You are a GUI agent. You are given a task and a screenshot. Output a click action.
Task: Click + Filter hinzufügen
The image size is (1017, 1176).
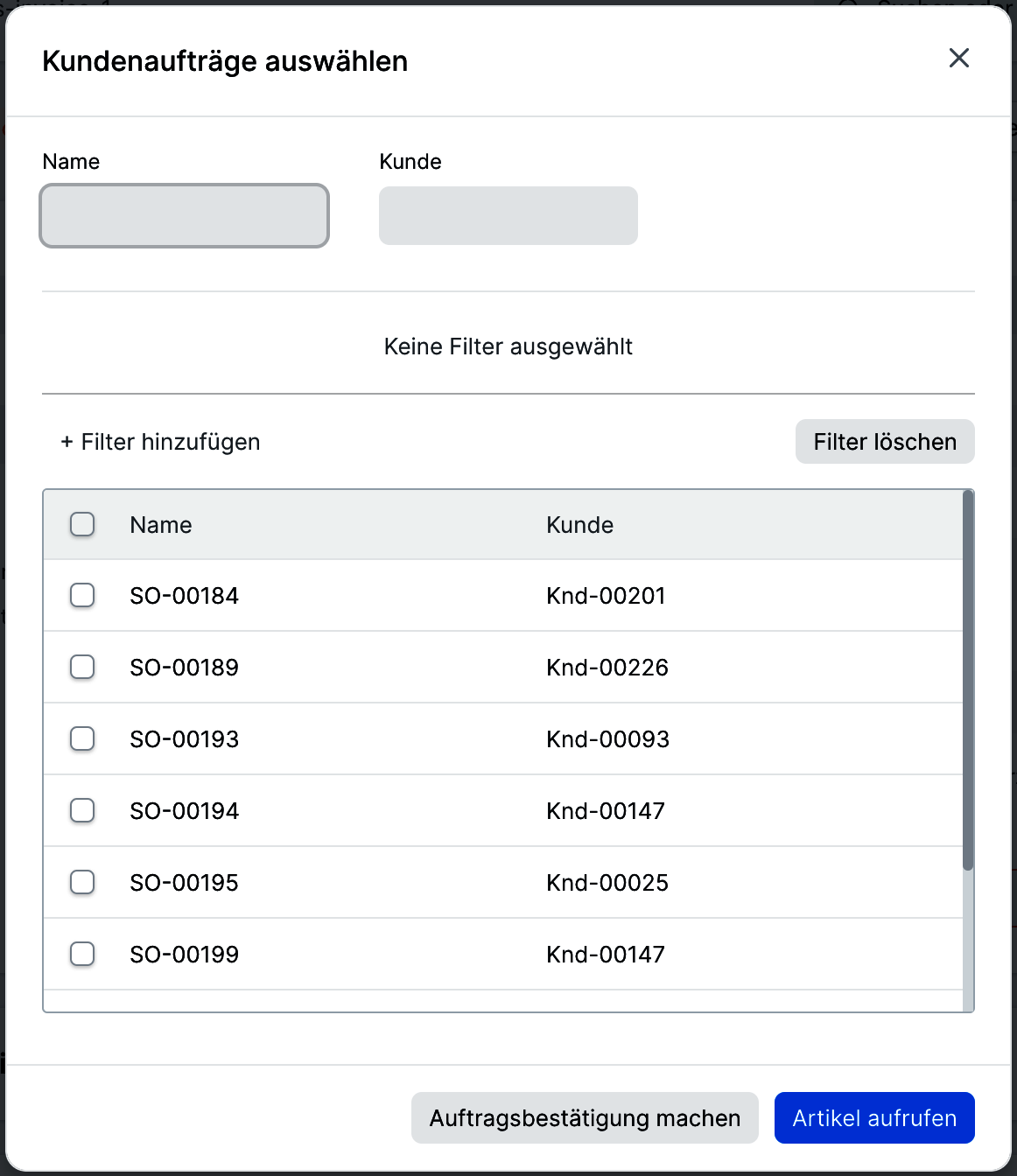(x=160, y=442)
